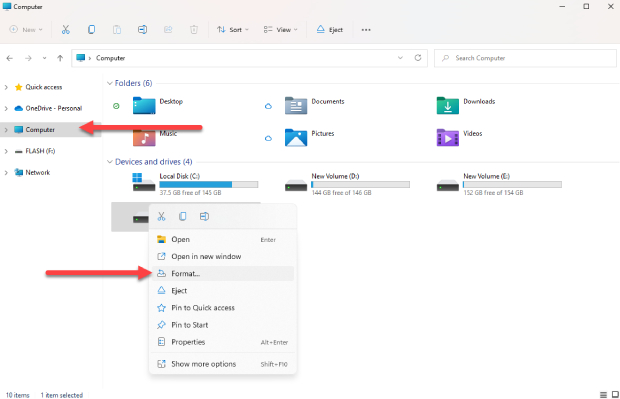Open the recent locations chevron
Screen dimensions: 620x399
pyautogui.click(x=44, y=58)
